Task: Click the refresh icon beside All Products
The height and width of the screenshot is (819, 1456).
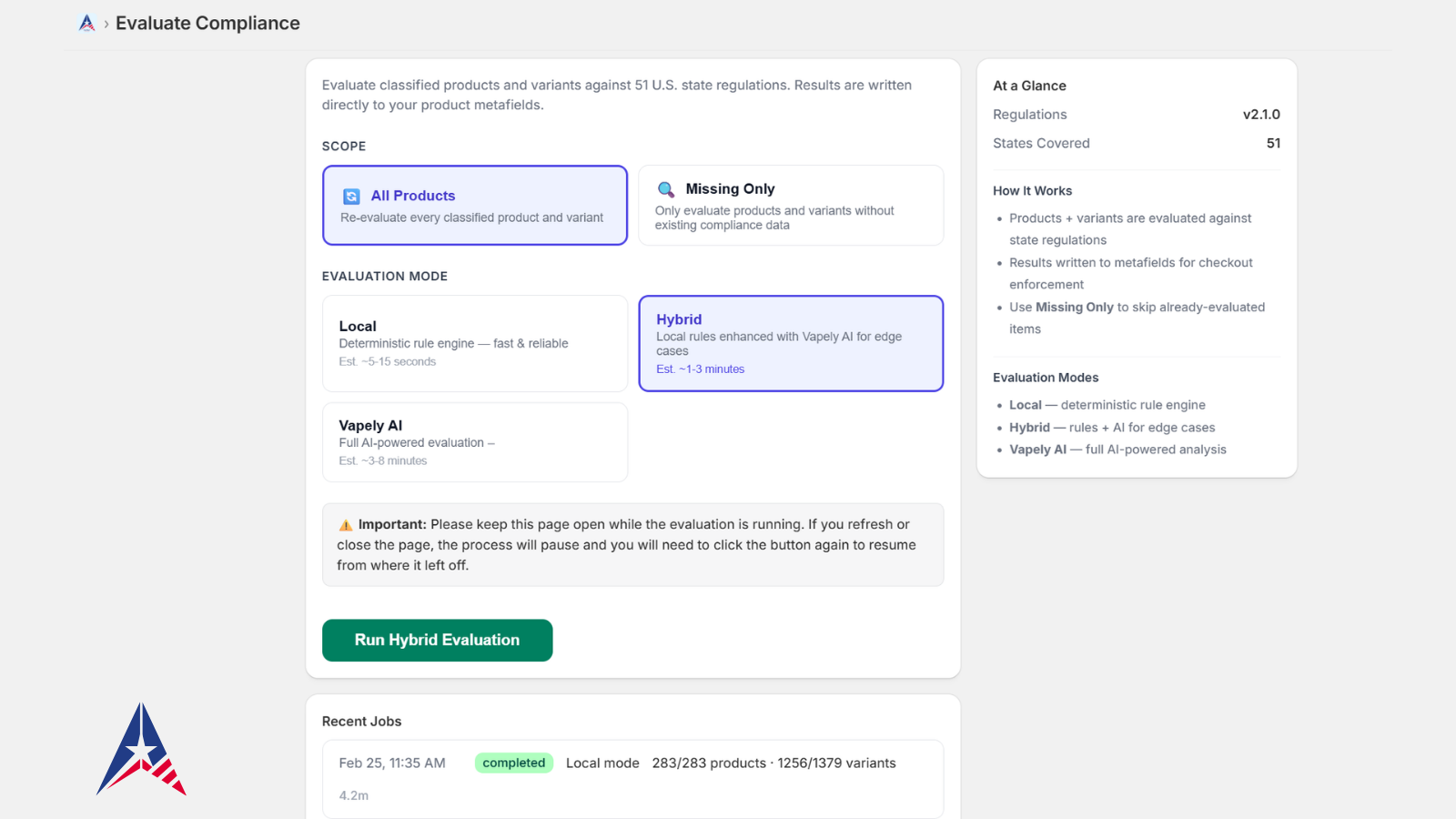Action: pos(351,197)
